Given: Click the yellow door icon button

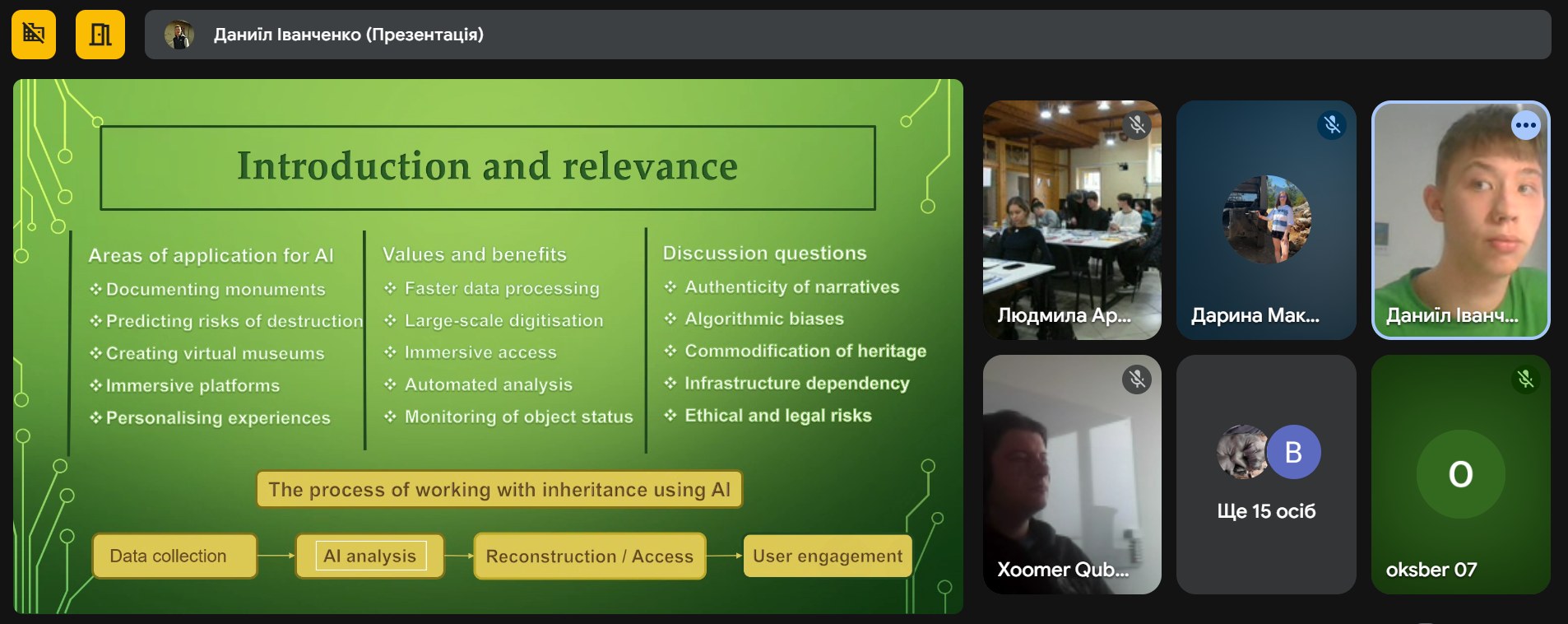Looking at the screenshot, I should [100, 35].
